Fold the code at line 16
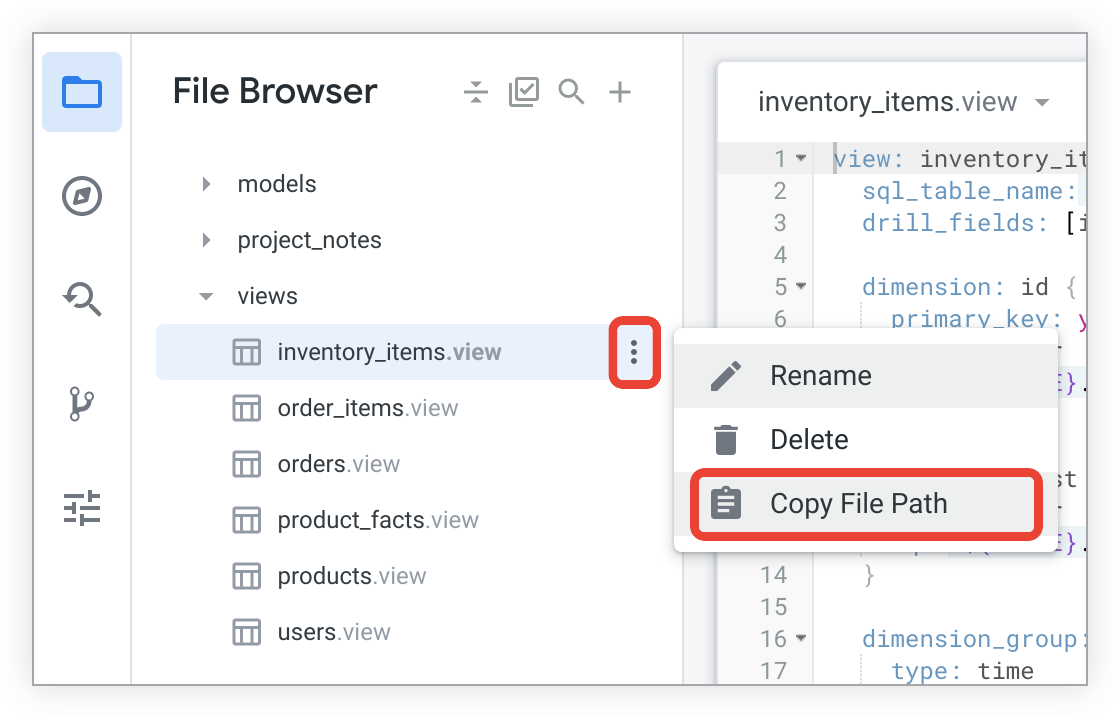1120x718 pixels. coord(801,638)
